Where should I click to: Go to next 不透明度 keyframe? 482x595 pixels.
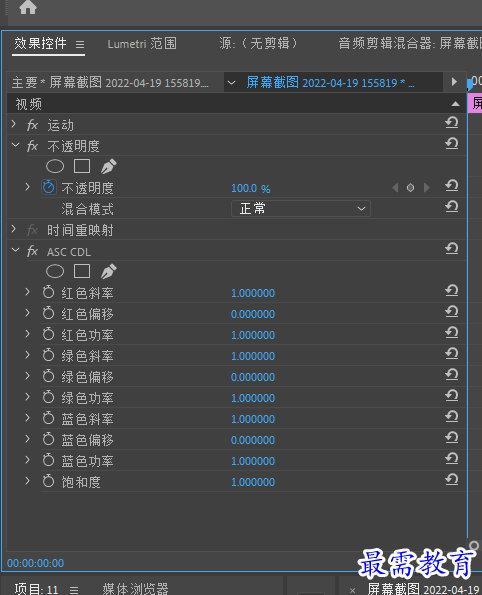427,187
